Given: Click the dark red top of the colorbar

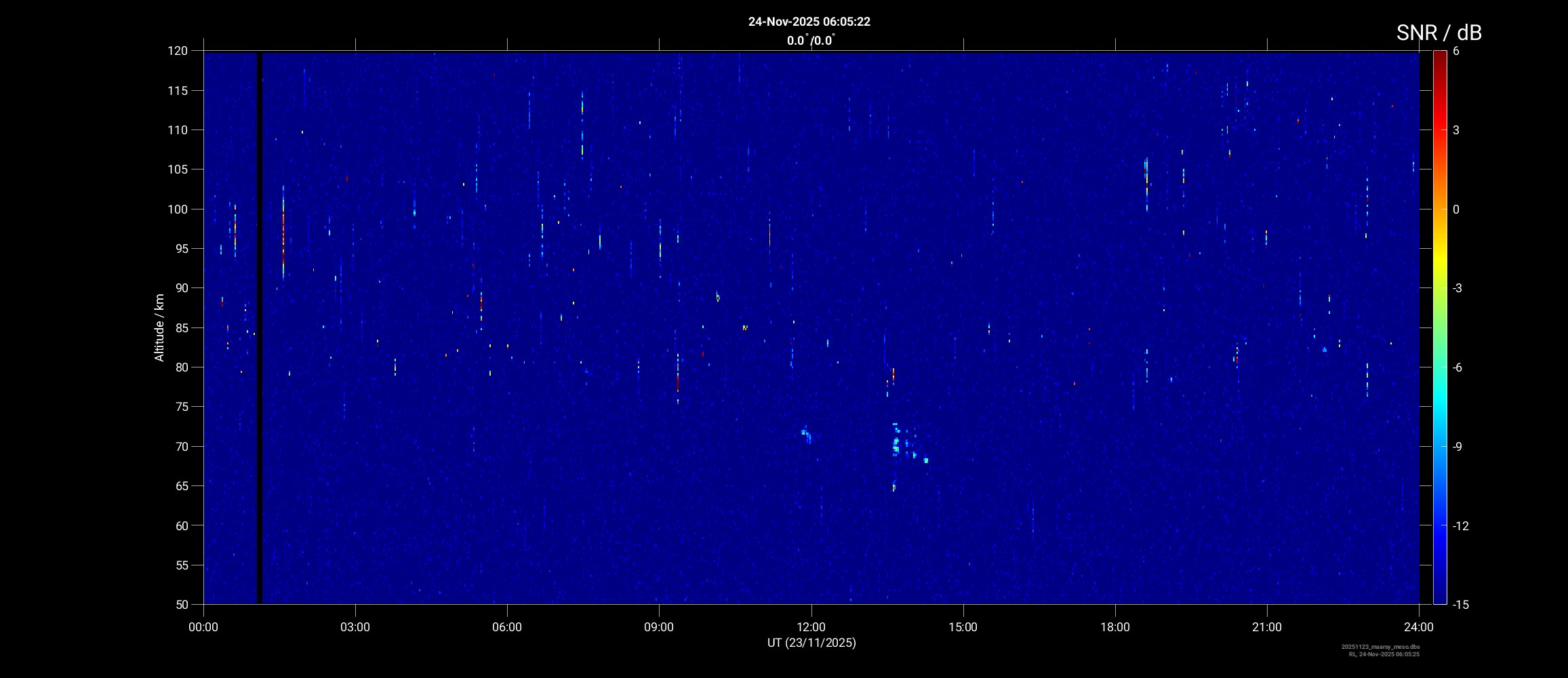Looking at the screenshot, I should coord(1439,56).
